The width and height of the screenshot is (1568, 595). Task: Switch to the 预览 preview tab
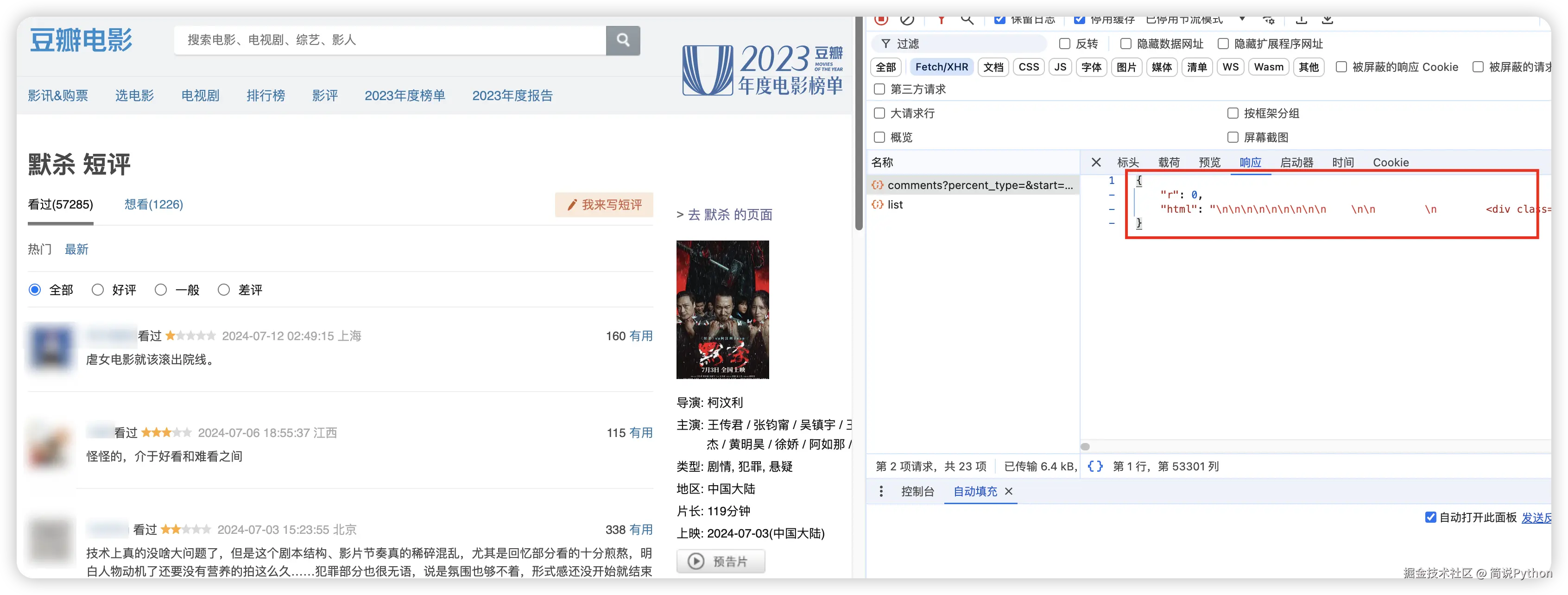(x=1209, y=162)
